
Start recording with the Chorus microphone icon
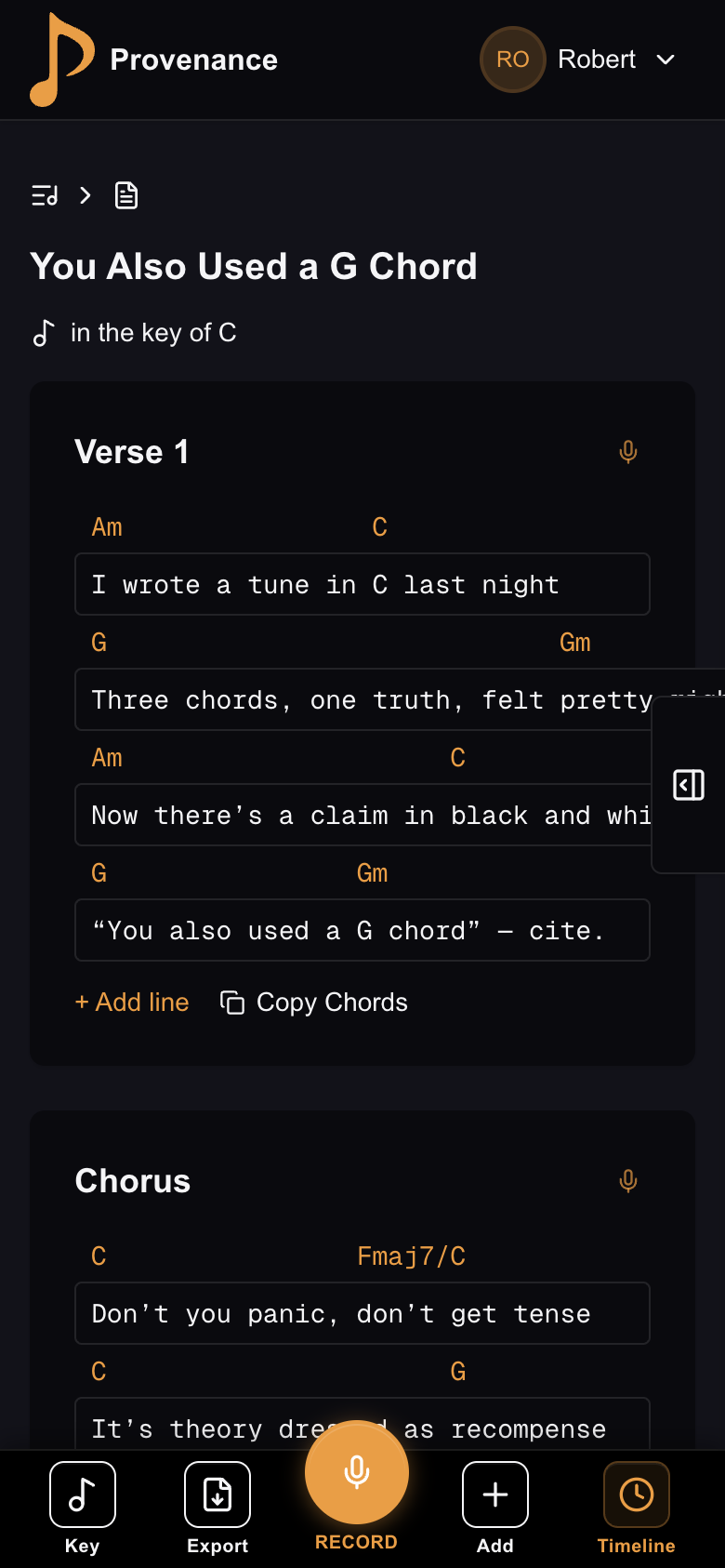click(628, 1180)
